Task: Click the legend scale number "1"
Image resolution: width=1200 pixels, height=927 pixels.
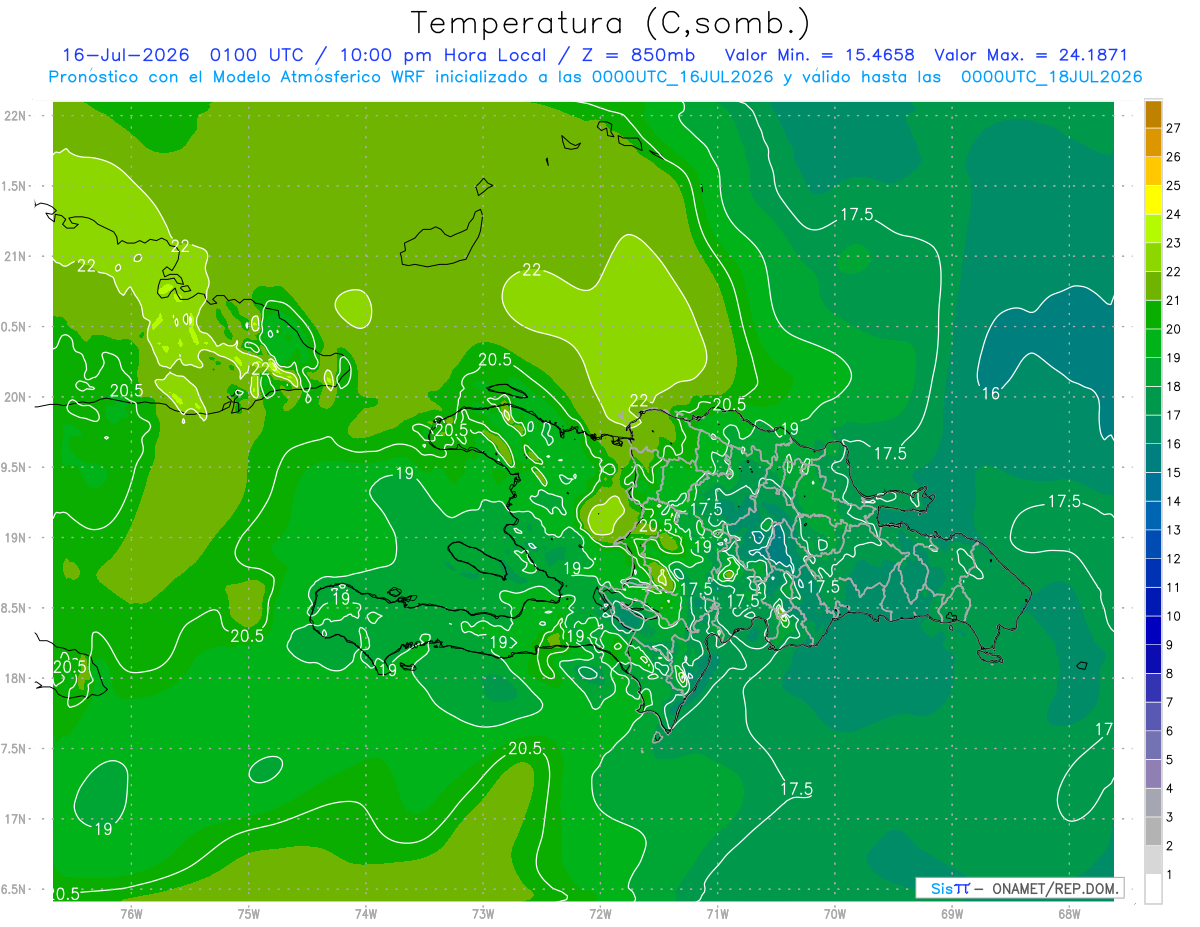Action: pyautogui.click(x=1171, y=875)
